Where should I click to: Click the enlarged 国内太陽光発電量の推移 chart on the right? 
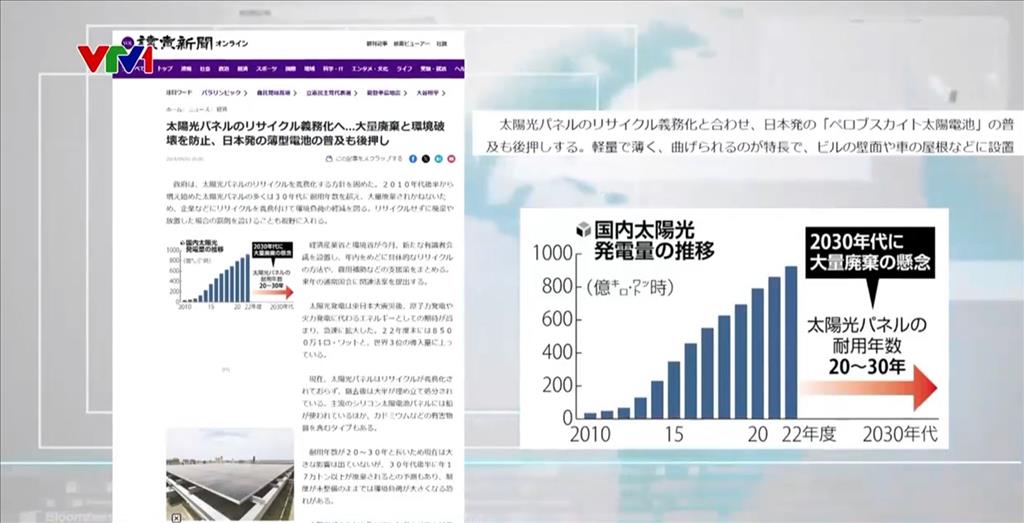click(734, 328)
